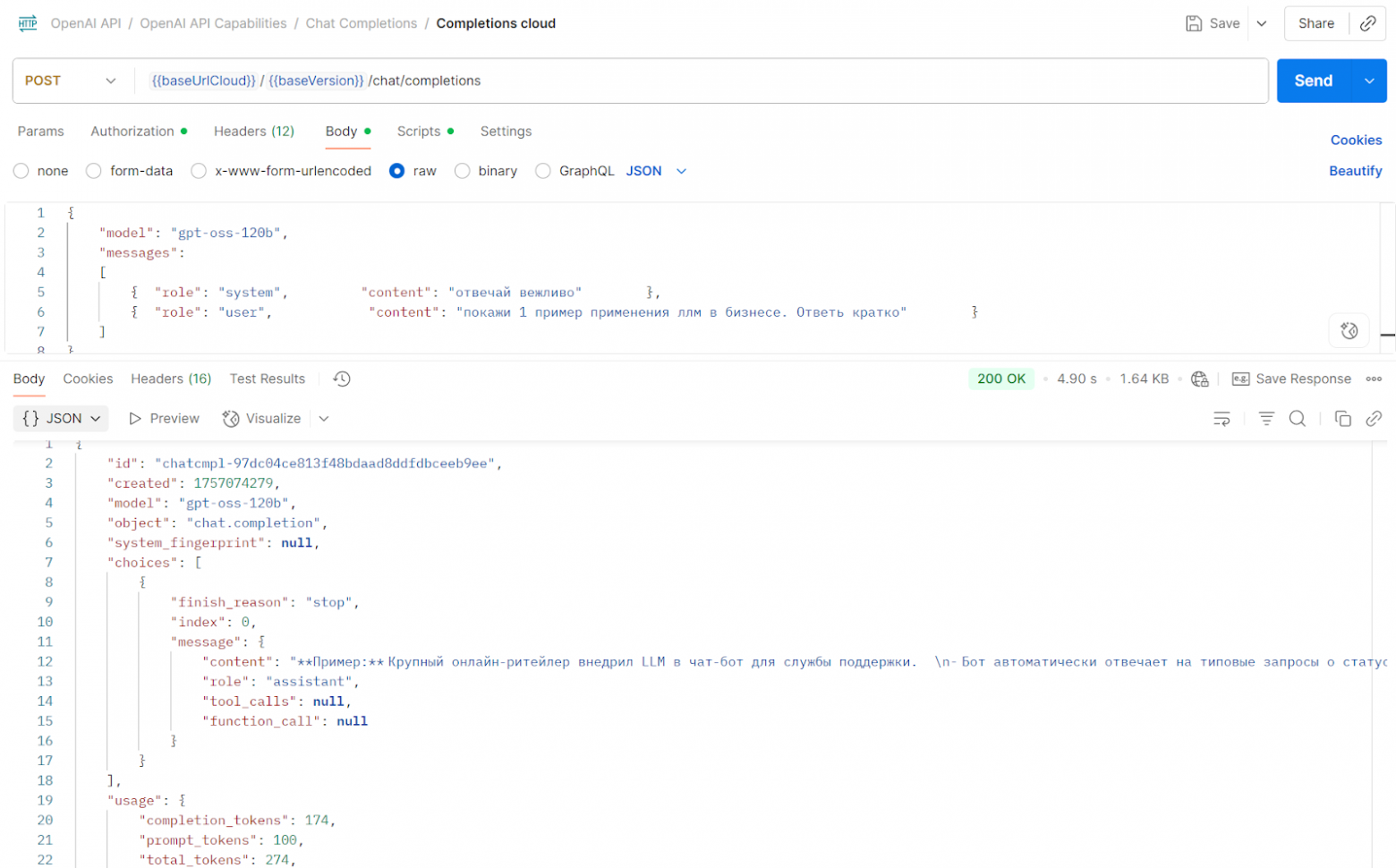Click the filter response icon

tap(1266, 419)
